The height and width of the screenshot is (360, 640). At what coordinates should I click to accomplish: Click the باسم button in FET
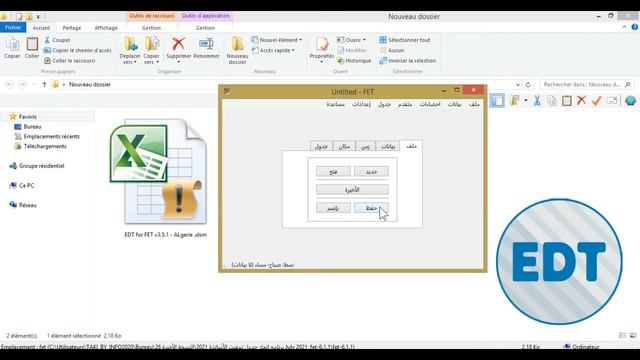click(x=333, y=208)
